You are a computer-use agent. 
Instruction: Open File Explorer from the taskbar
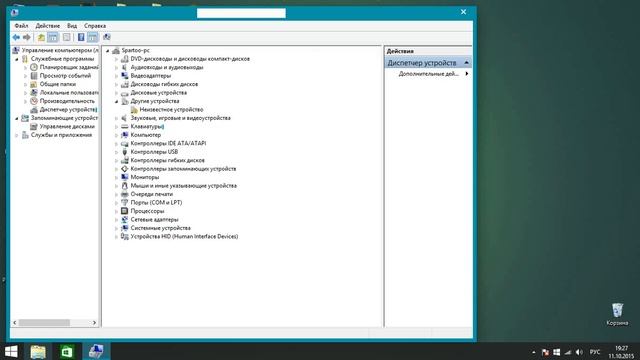tap(38, 351)
